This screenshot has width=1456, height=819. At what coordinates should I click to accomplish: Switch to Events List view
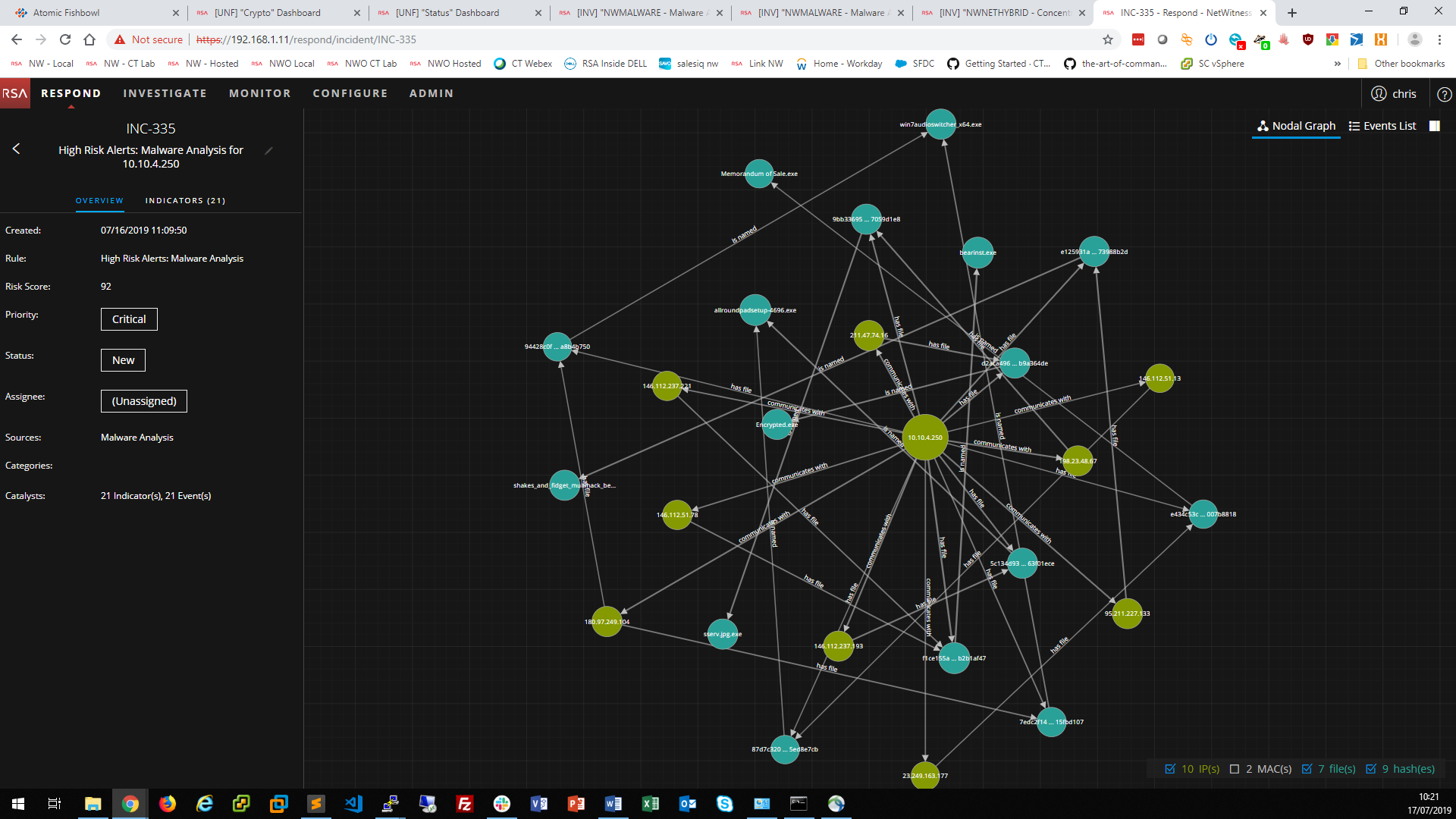pyautogui.click(x=1382, y=126)
